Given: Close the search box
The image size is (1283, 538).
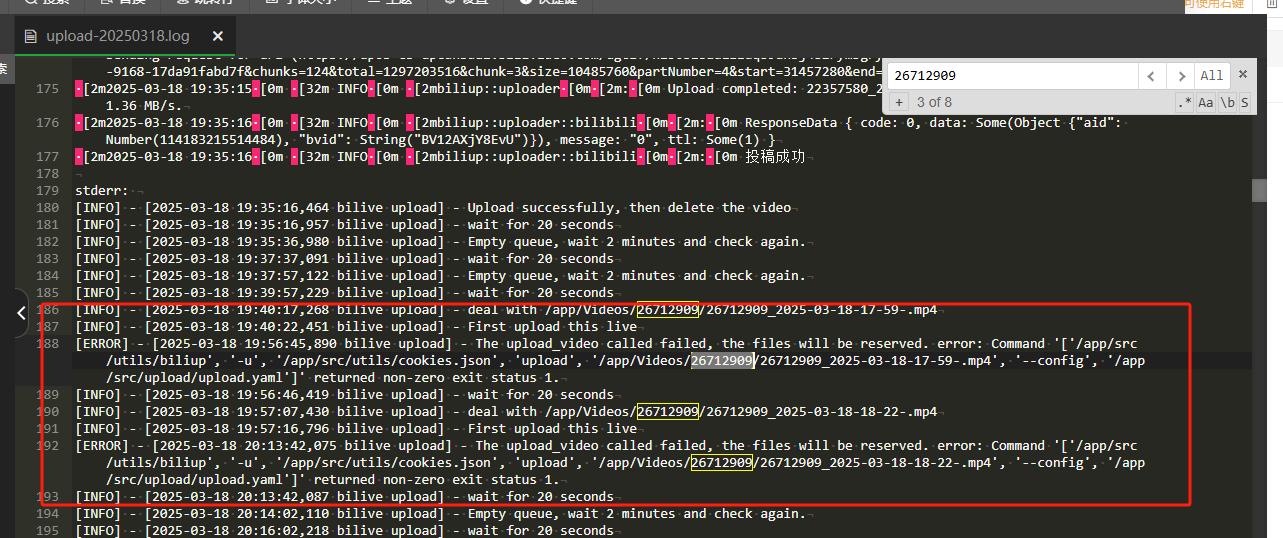Looking at the screenshot, I should coord(1242,74).
